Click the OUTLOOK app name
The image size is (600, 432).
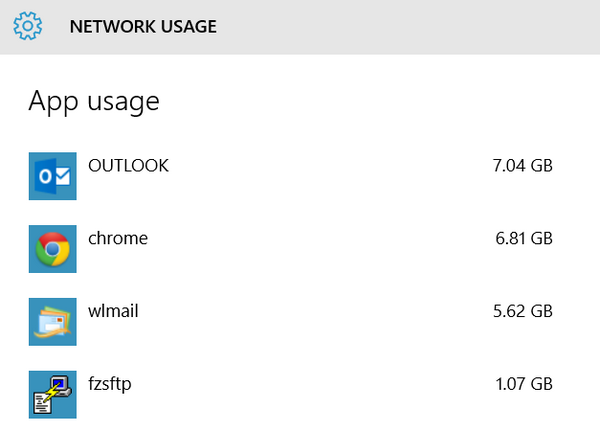point(128,166)
